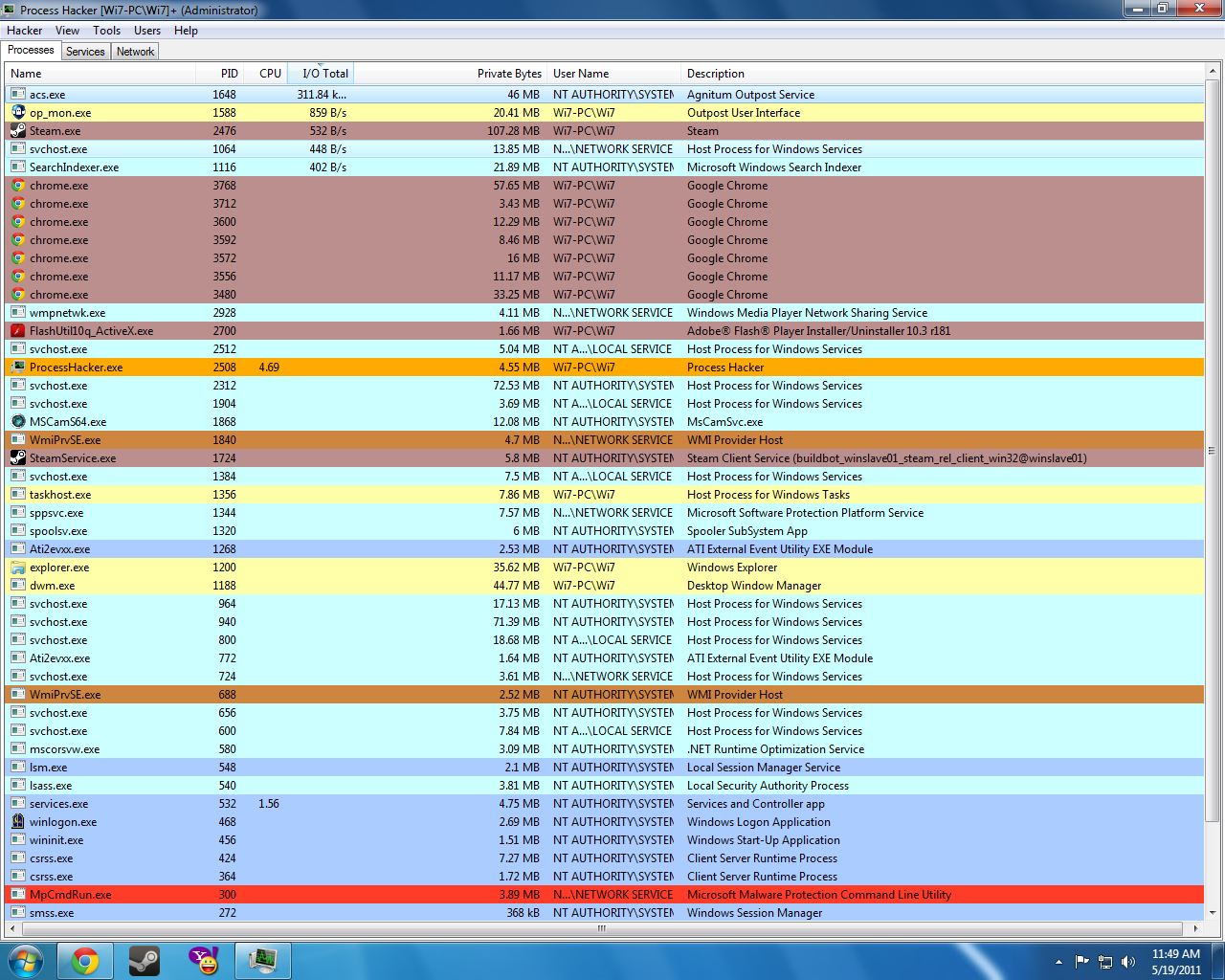
Task: Open Steam from the taskbar
Action: 145,961
